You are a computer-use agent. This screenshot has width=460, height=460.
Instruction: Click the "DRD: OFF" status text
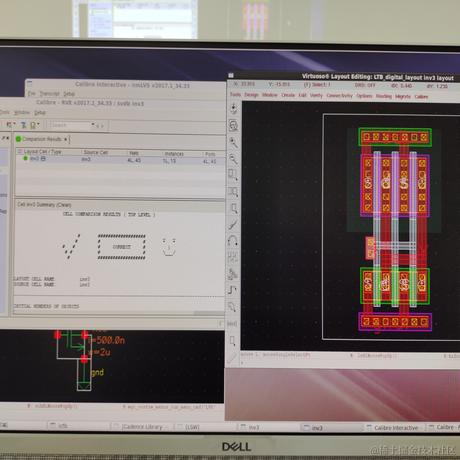pos(365,85)
